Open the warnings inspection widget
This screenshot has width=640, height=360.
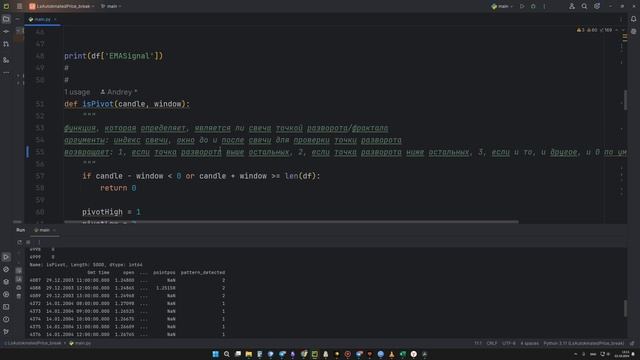(595, 30)
